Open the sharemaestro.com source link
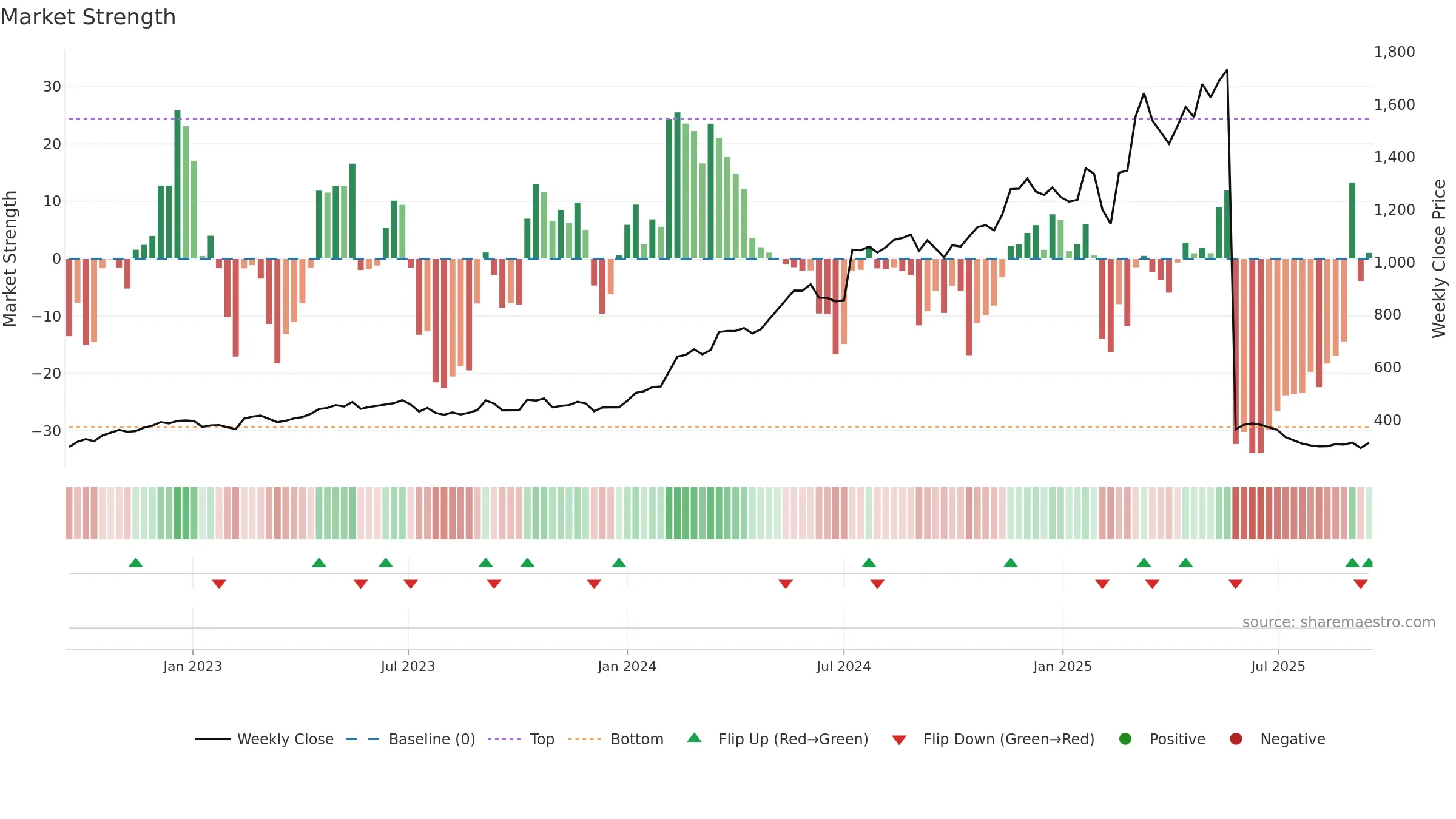 (x=1339, y=622)
